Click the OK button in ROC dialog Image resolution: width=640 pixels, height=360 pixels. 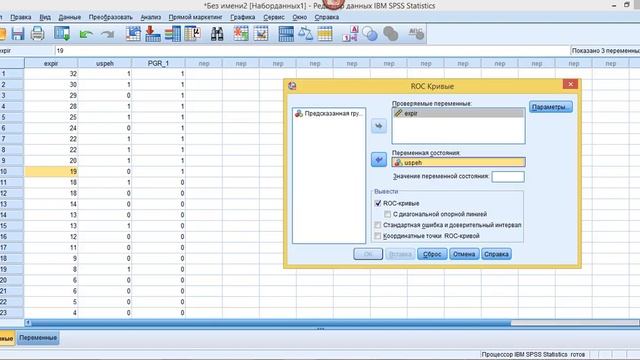368,254
